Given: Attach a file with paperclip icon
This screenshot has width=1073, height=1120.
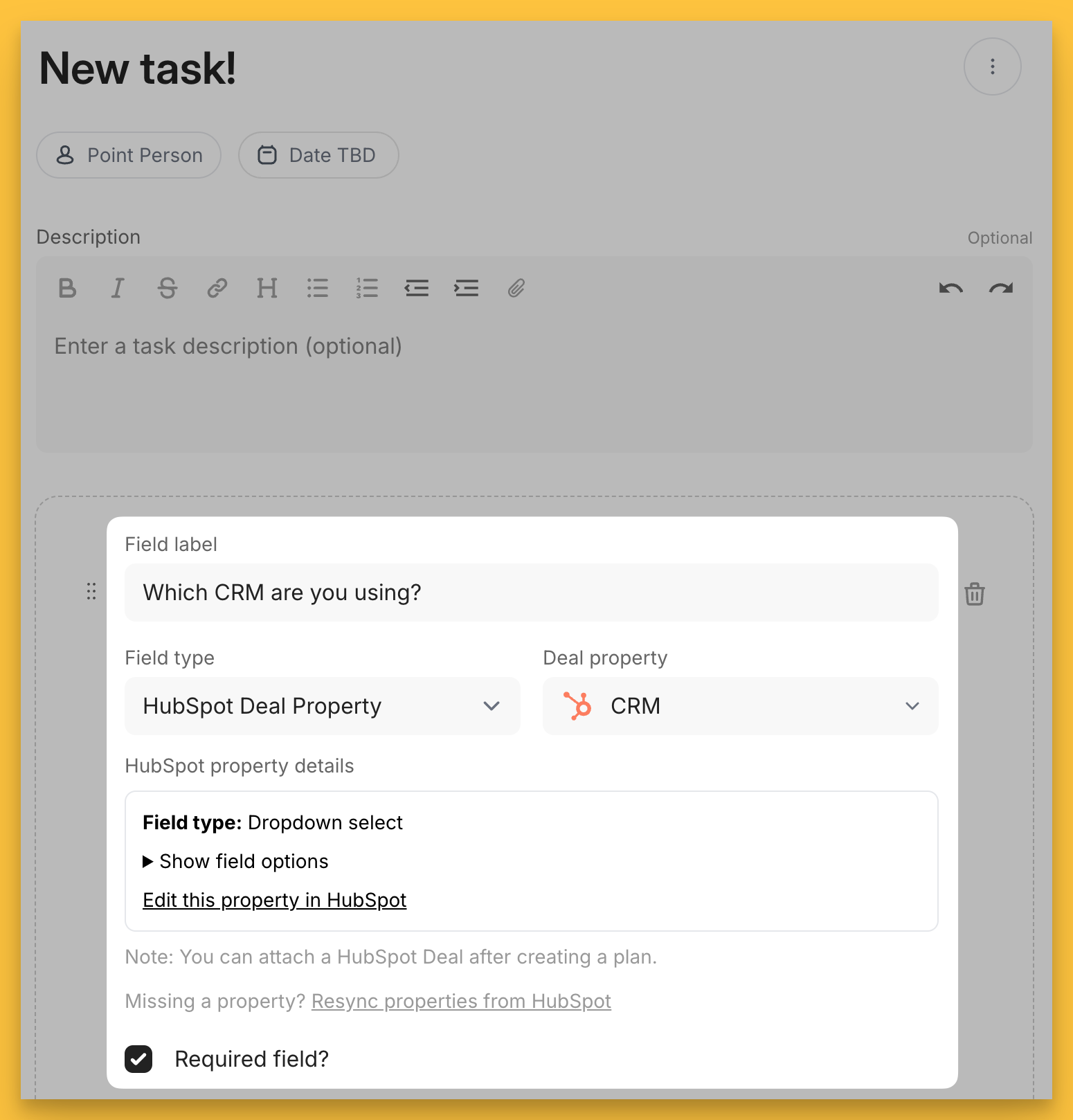Looking at the screenshot, I should point(516,288).
